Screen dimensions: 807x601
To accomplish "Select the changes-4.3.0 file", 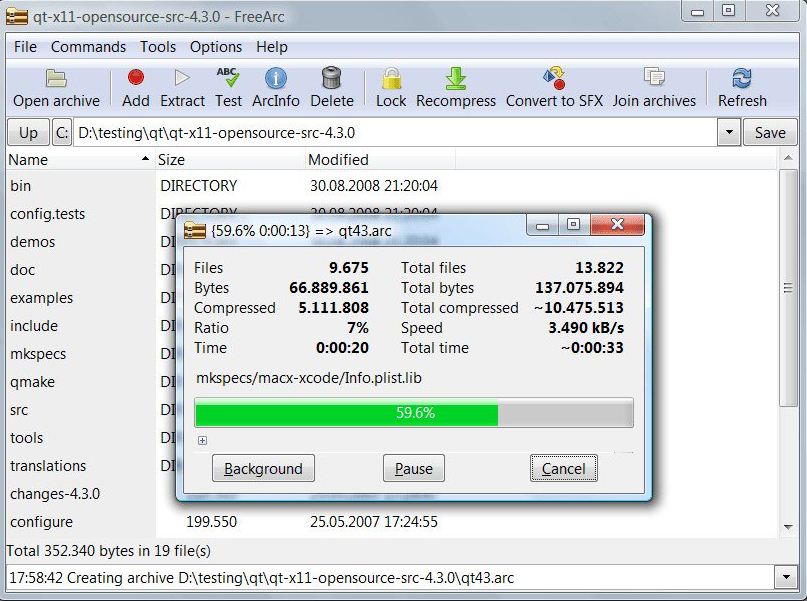I will click(x=55, y=494).
